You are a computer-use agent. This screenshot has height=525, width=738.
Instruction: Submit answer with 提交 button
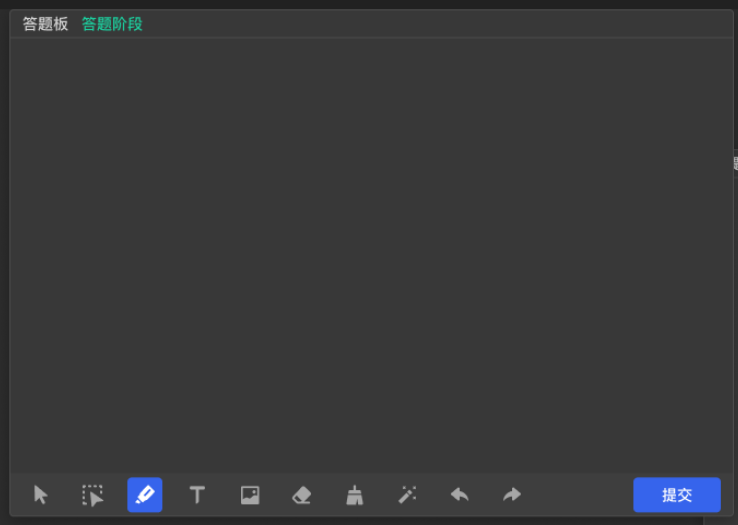point(677,495)
